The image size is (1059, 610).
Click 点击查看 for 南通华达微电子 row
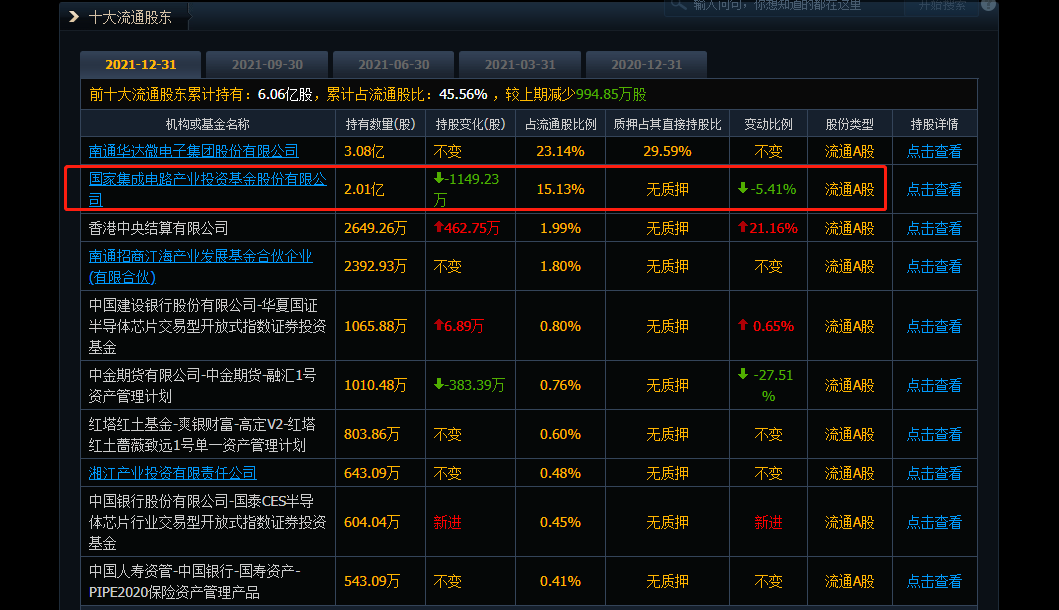pos(934,151)
